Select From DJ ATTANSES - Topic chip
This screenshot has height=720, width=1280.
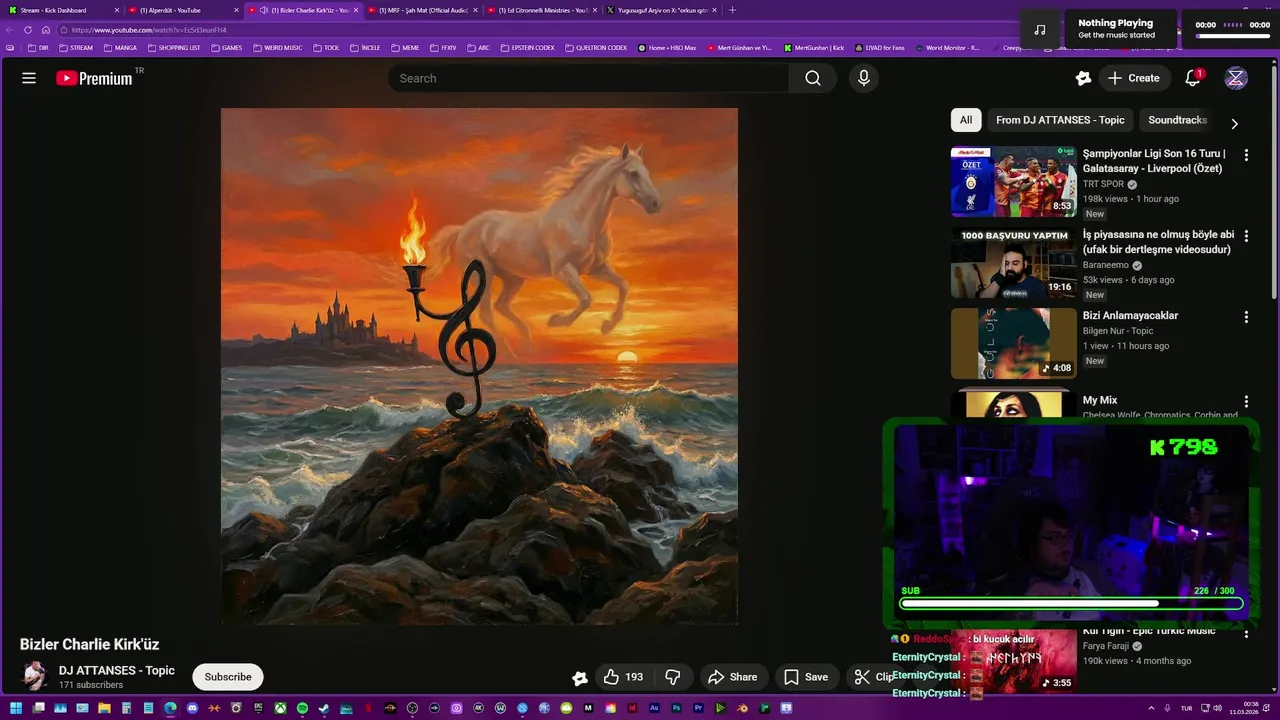click(1060, 120)
